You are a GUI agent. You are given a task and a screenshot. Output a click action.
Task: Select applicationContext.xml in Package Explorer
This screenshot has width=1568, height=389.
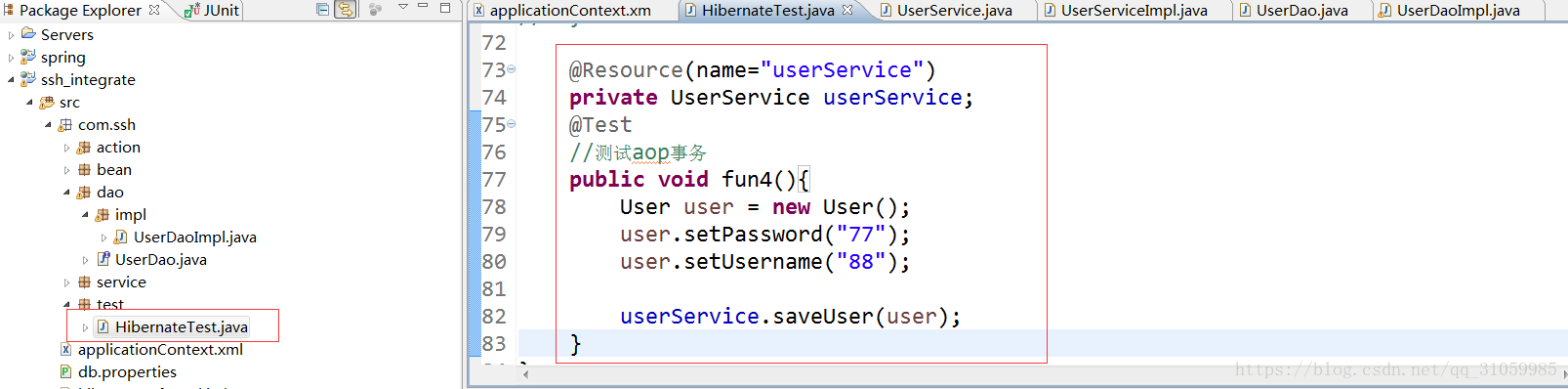click(161, 350)
